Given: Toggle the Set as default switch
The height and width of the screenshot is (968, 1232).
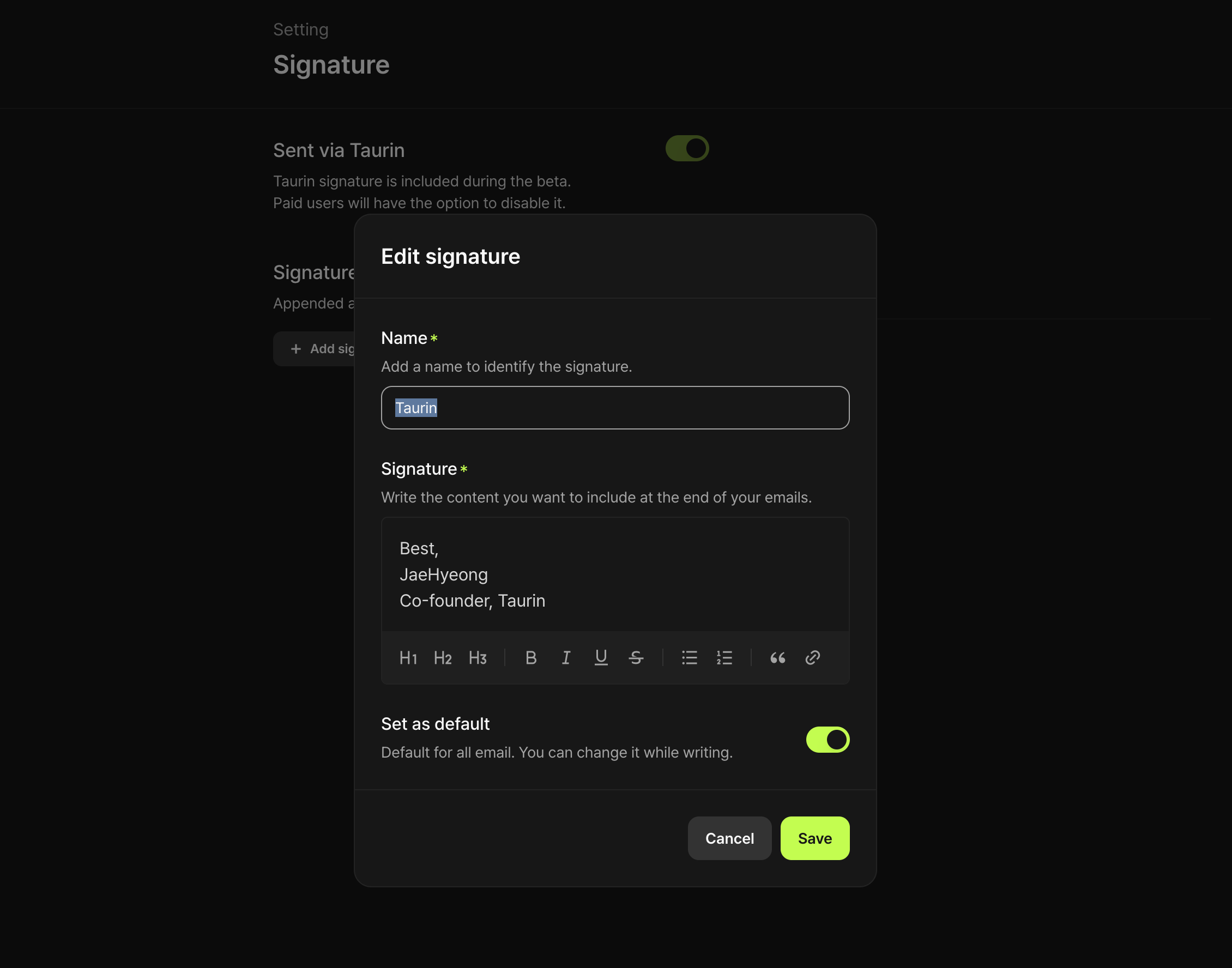Looking at the screenshot, I should [x=828, y=739].
